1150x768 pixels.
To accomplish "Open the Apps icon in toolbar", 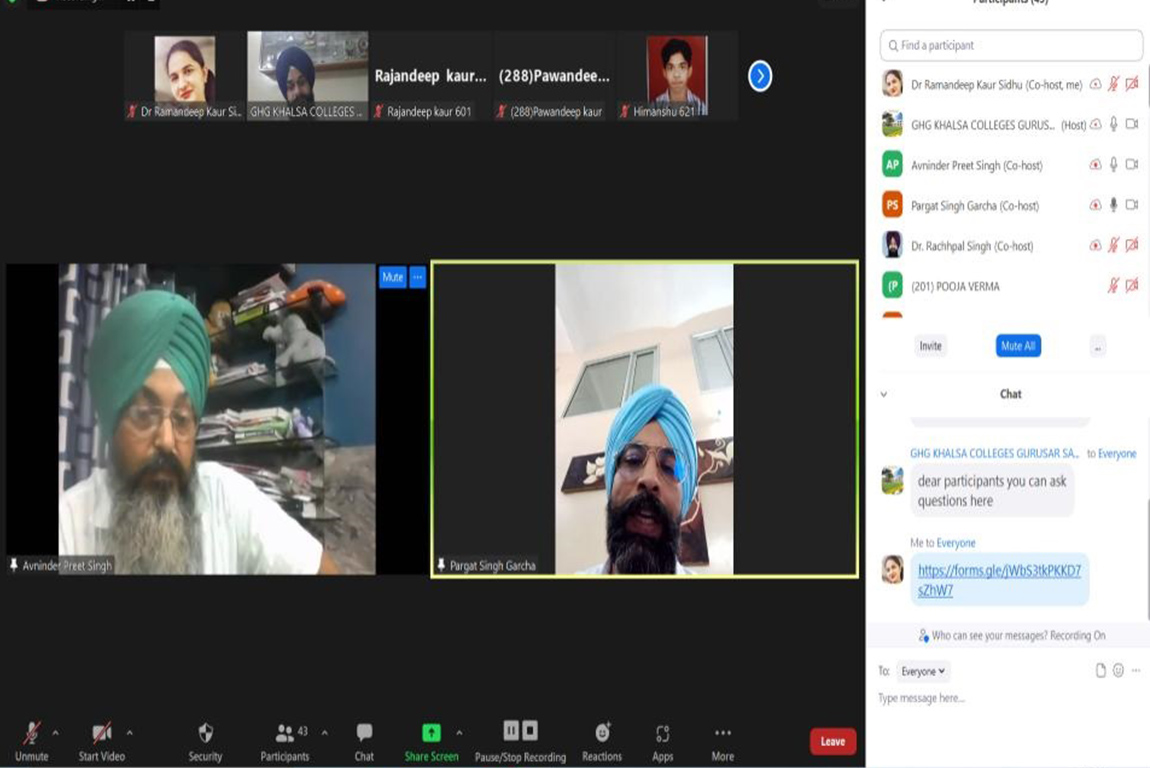I will (x=662, y=733).
